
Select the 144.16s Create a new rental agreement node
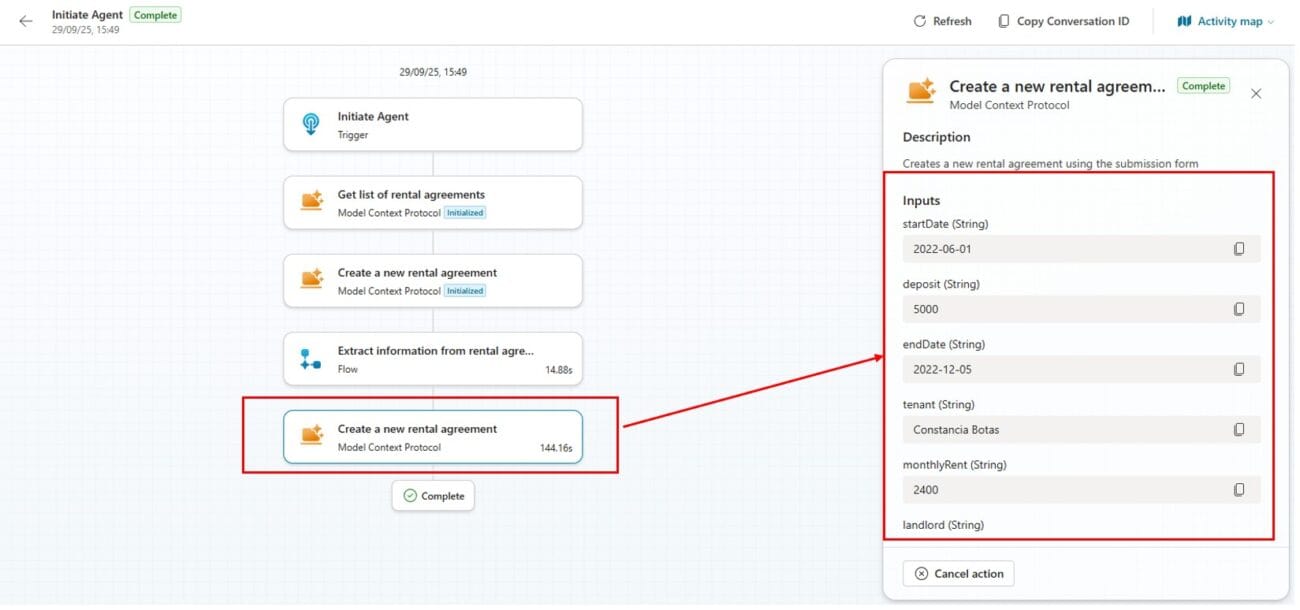(x=432, y=438)
